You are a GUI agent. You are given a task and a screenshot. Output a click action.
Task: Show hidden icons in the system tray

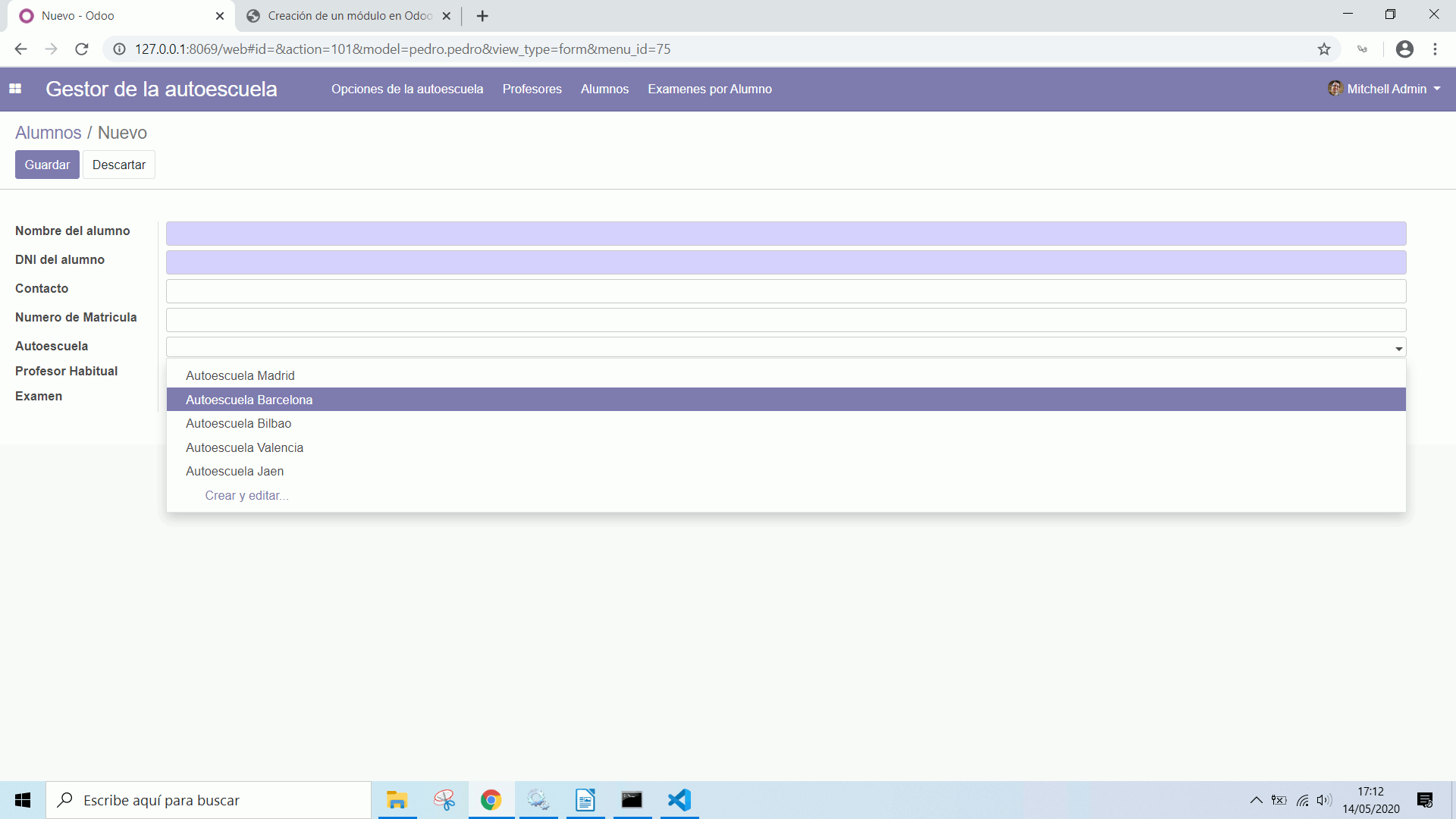(x=1256, y=800)
